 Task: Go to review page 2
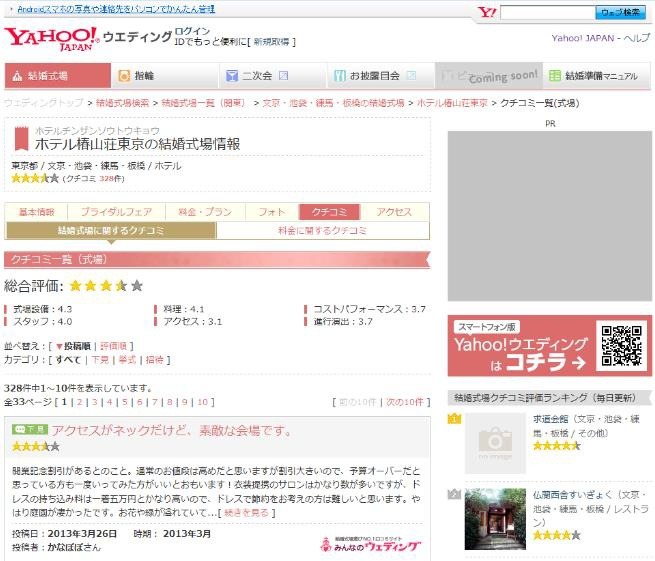click(79, 402)
